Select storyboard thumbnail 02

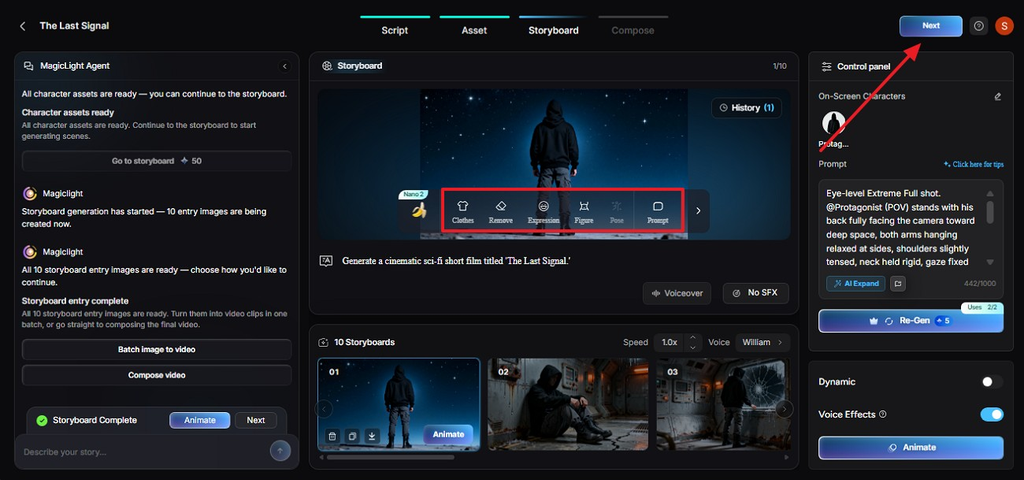[568, 404]
